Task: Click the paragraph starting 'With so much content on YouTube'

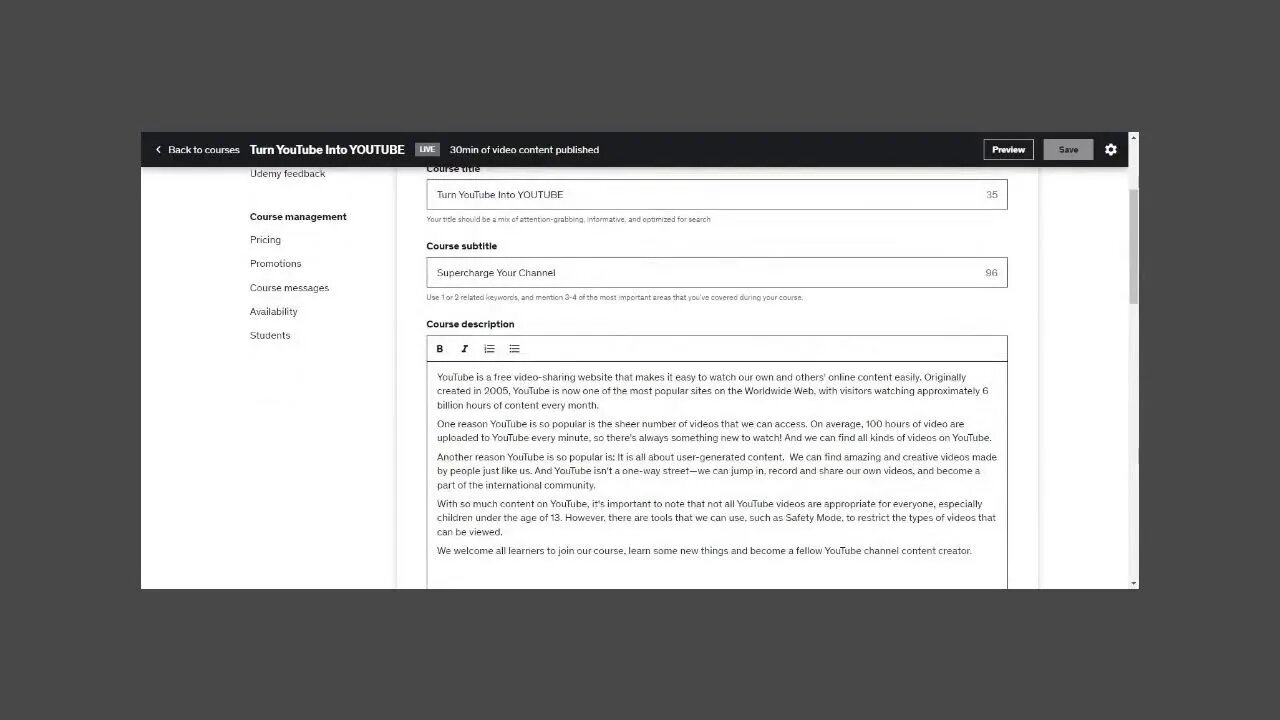Action: coord(716,518)
